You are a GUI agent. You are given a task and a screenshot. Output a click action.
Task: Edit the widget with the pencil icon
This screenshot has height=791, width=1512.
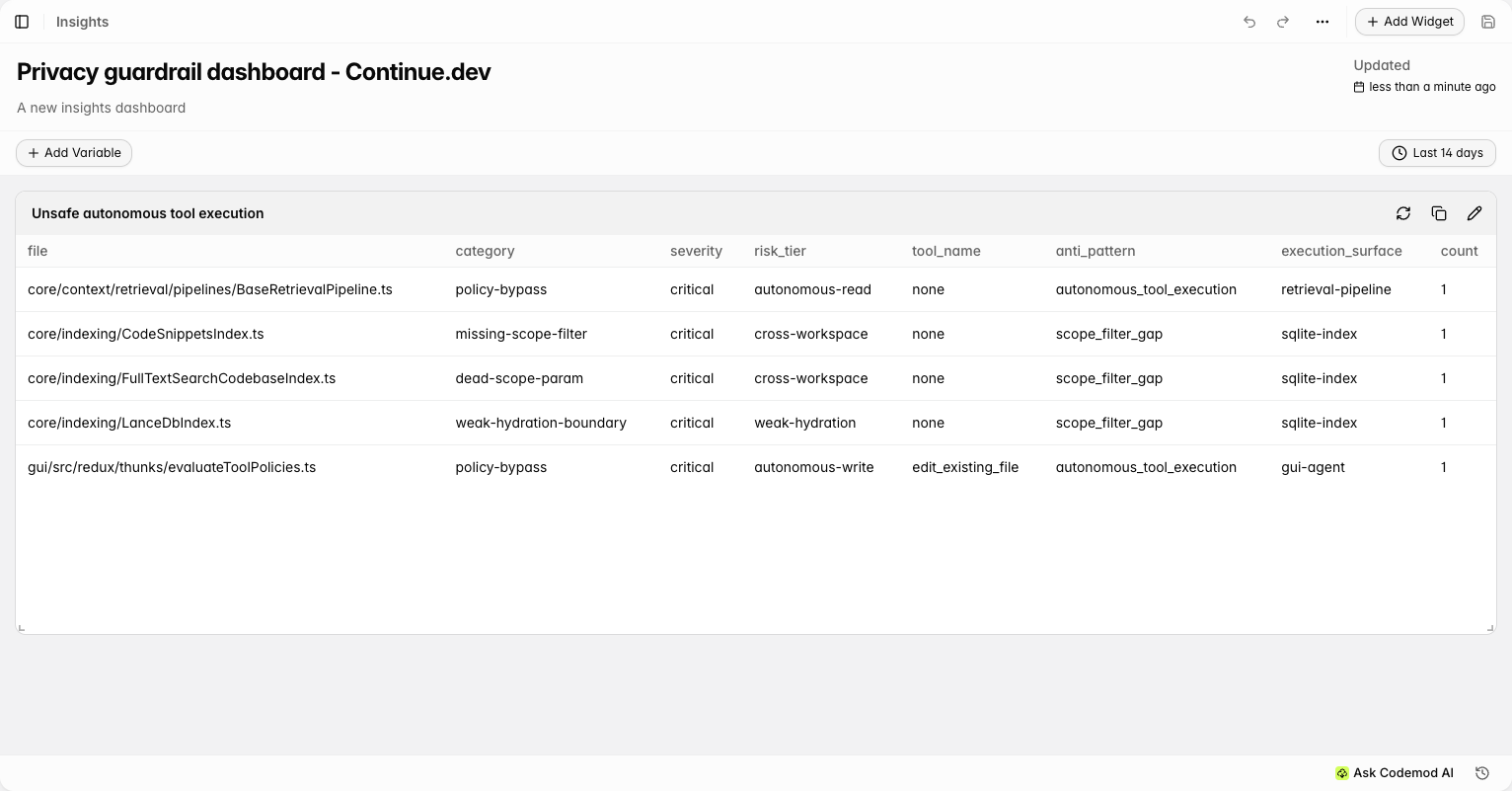click(1474, 213)
